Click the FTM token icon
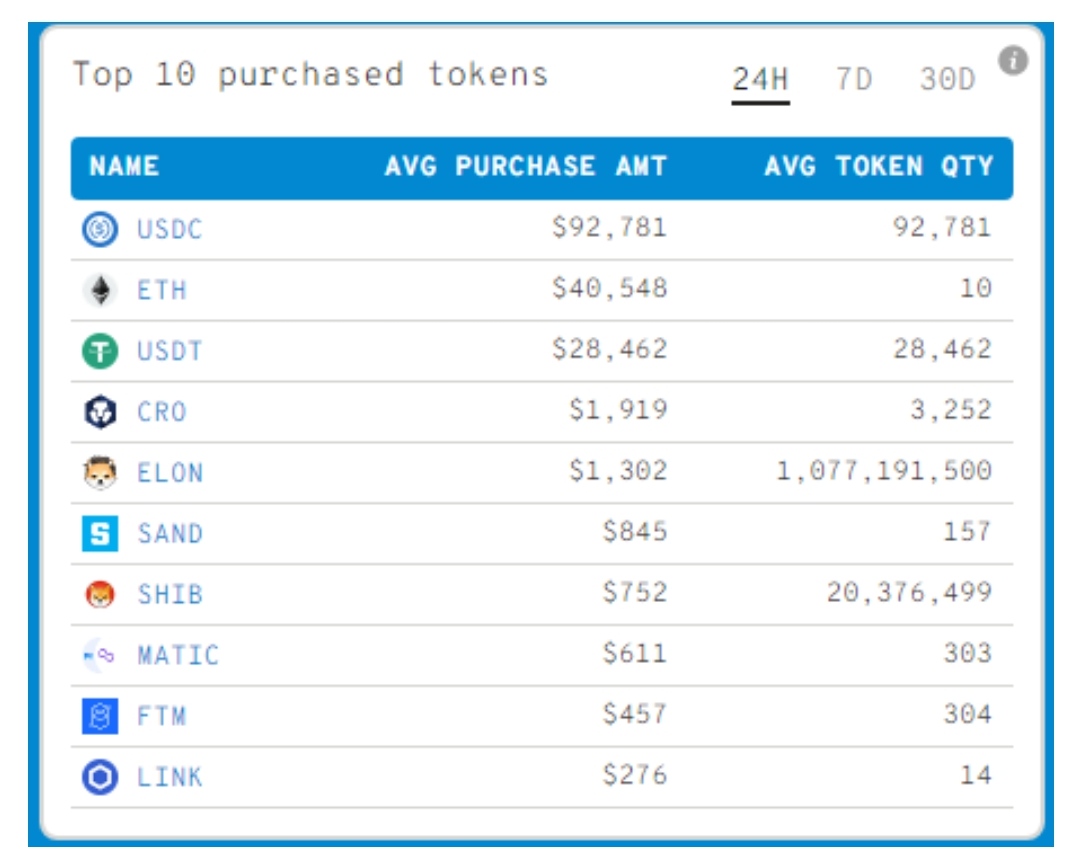 [x=100, y=716]
